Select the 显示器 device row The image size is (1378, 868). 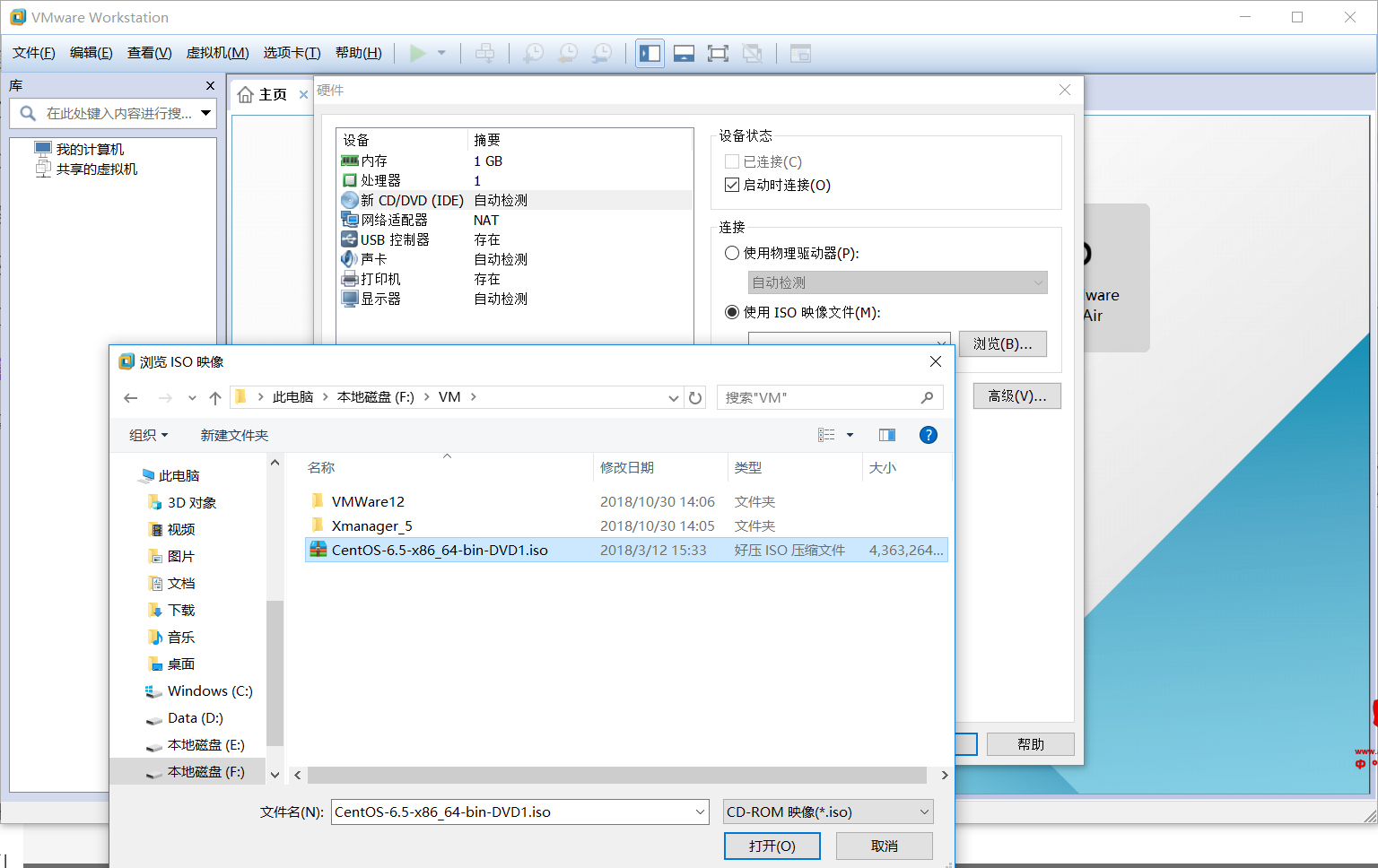point(515,299)
